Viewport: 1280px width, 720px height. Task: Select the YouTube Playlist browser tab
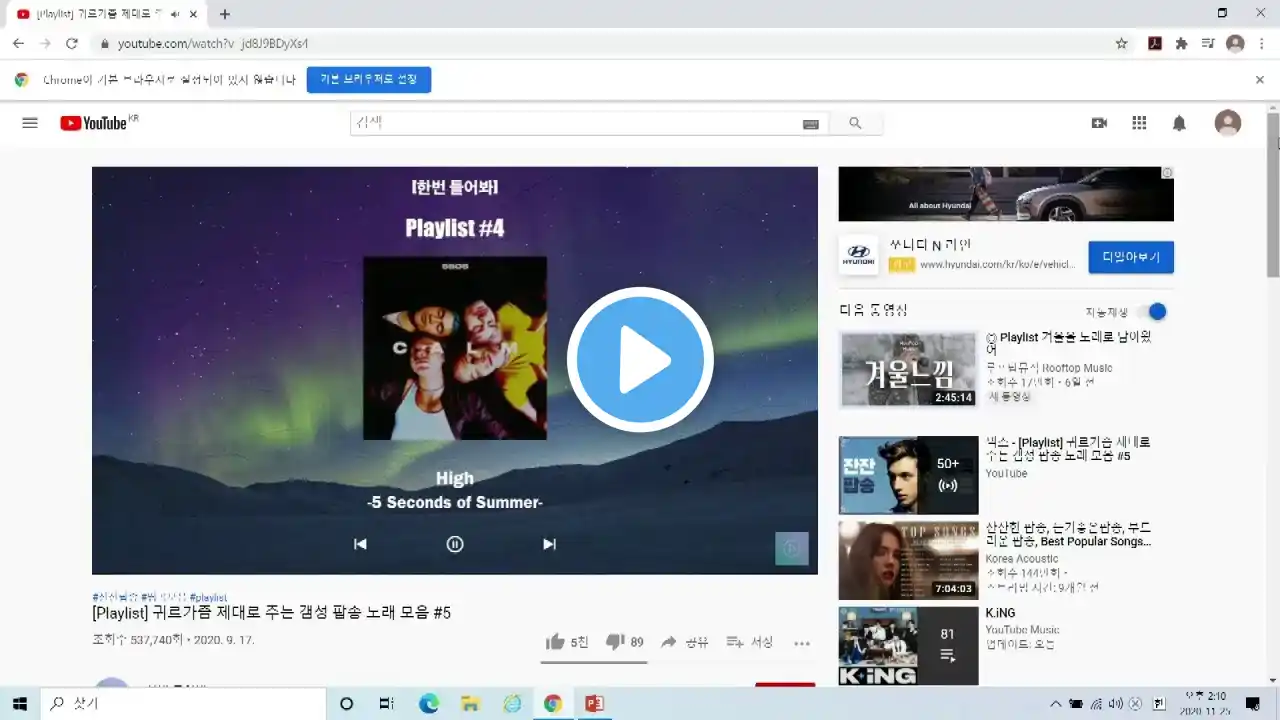coord(107,14)
